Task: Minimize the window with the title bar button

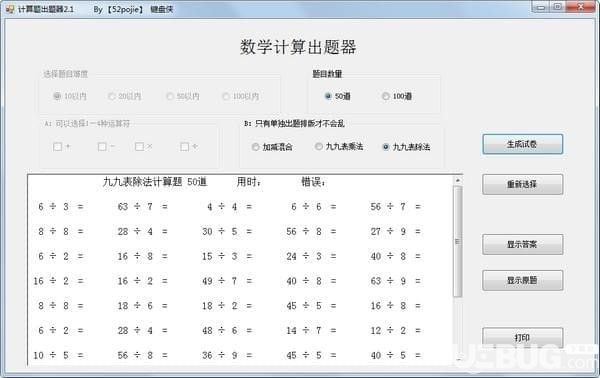Action: (x=540, y=7)
